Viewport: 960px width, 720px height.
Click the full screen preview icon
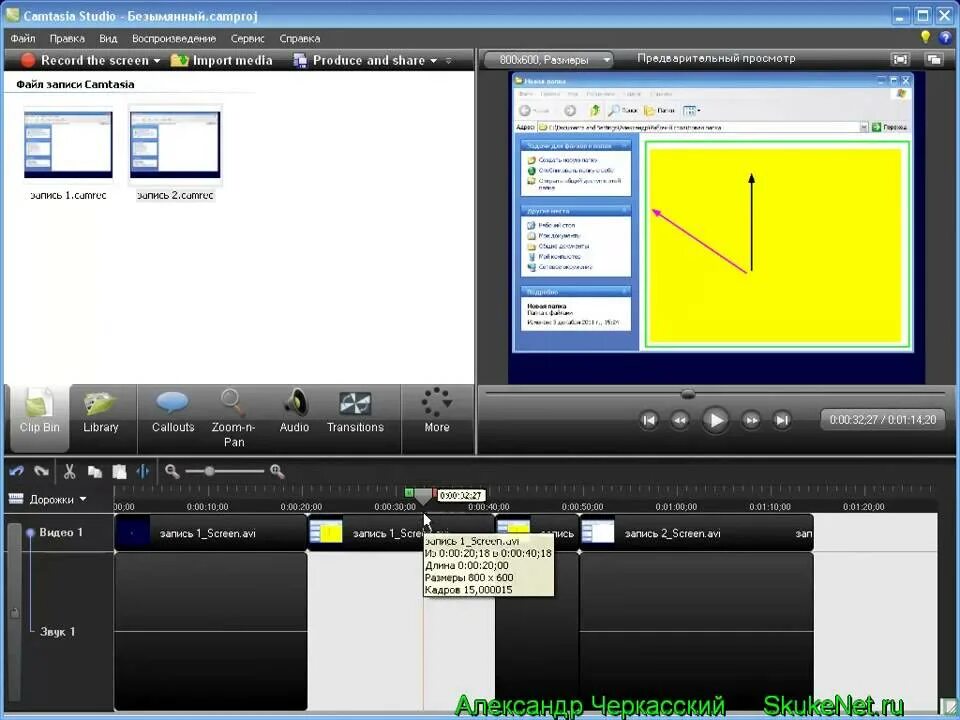(900, 59)
